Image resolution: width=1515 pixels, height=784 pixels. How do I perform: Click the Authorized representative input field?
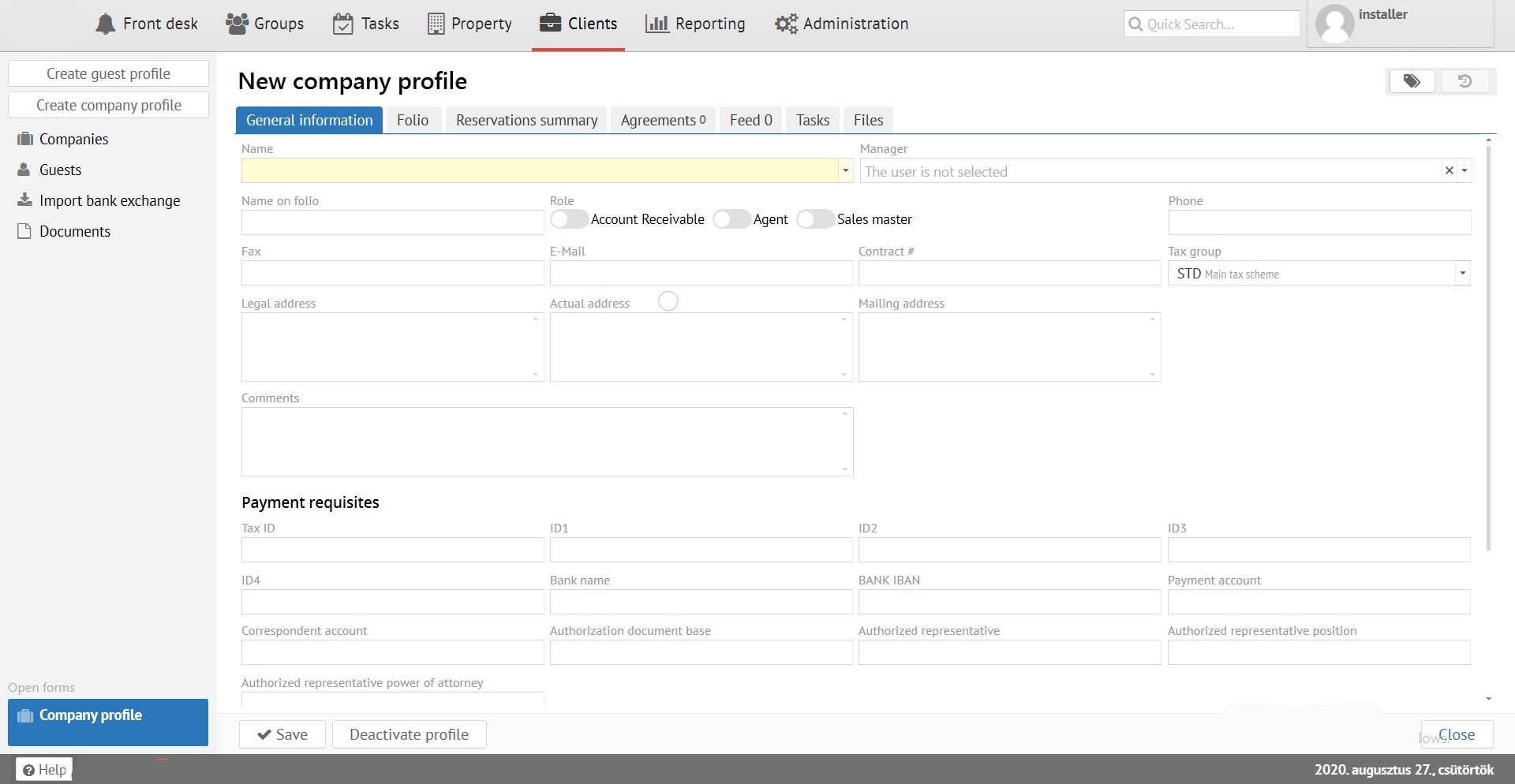pyautogui.click(x=1009, y=652)
